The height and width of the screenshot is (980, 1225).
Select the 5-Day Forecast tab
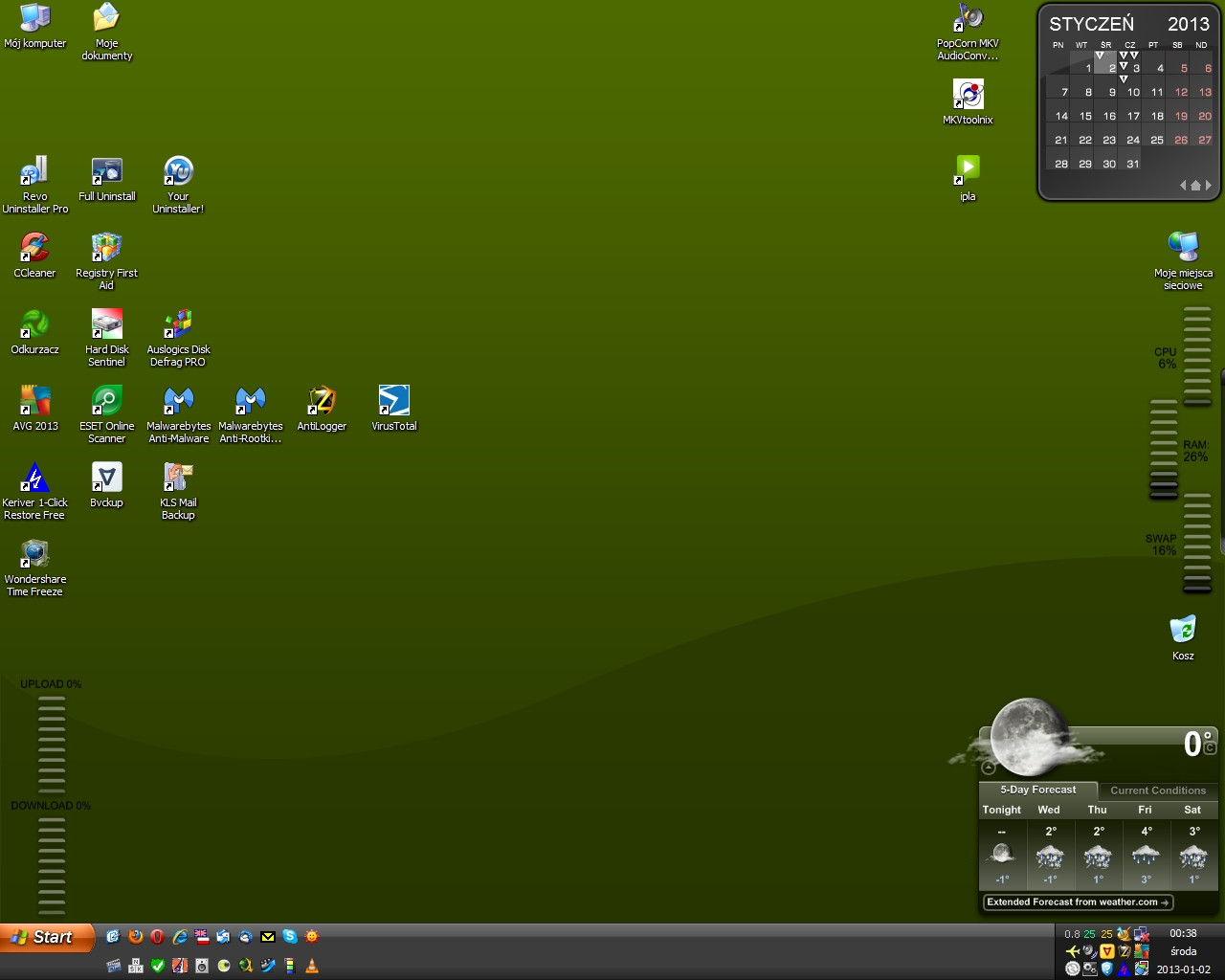tap(1037, 791)
